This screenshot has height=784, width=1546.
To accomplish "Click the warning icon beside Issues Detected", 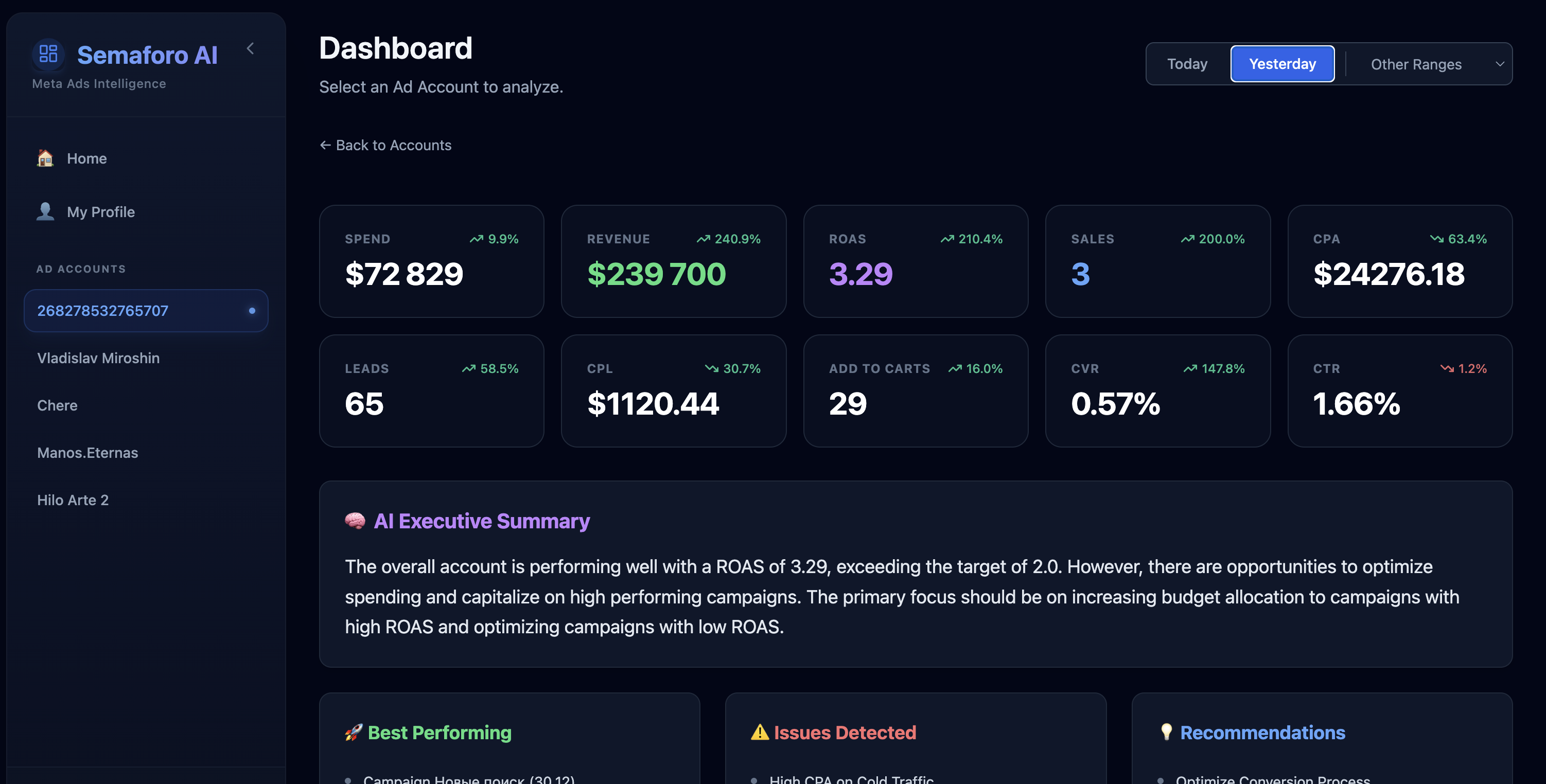I will 760,733.
